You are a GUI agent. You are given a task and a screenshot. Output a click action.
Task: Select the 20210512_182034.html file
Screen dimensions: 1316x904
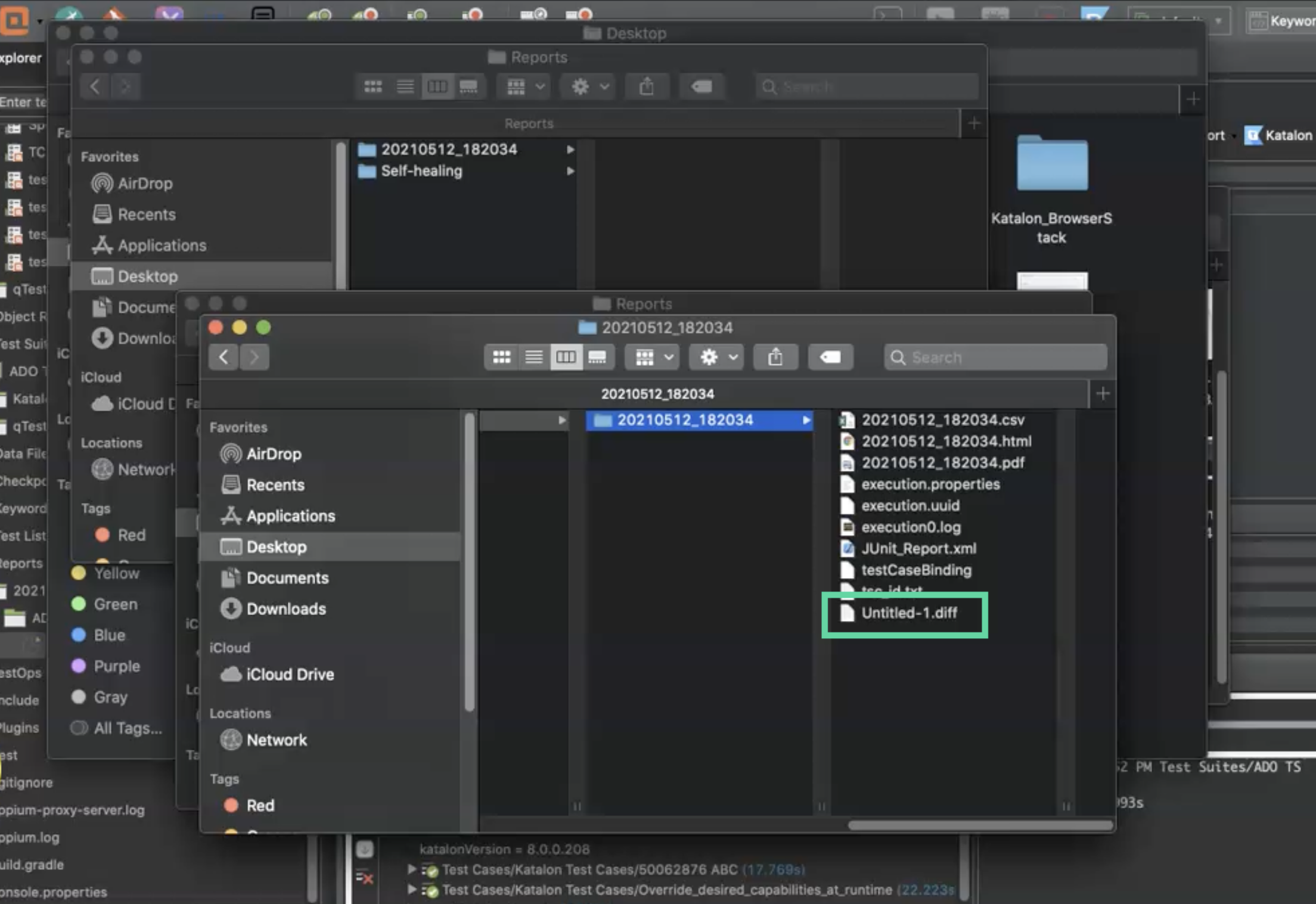(x=944, y=441)
